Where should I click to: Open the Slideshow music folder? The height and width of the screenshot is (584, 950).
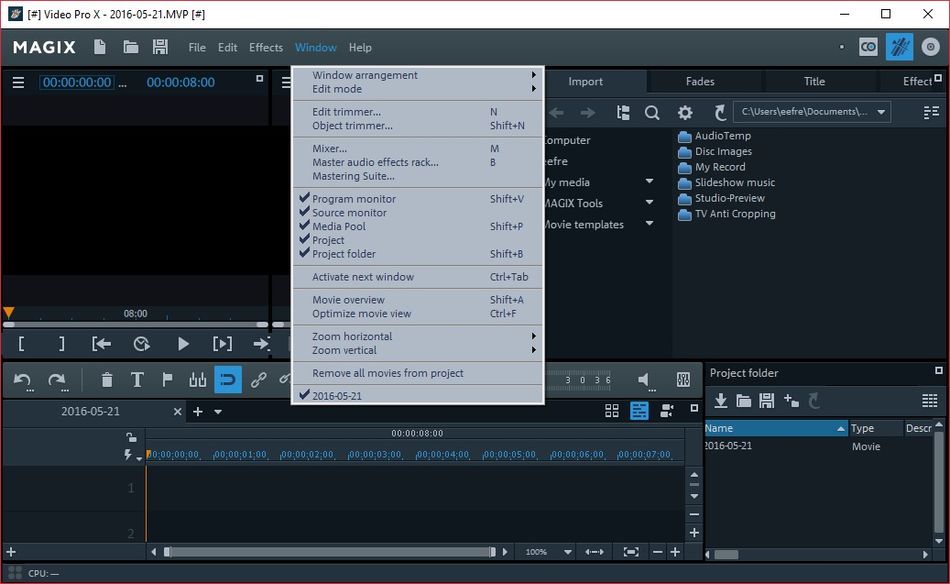click(734, 183)
